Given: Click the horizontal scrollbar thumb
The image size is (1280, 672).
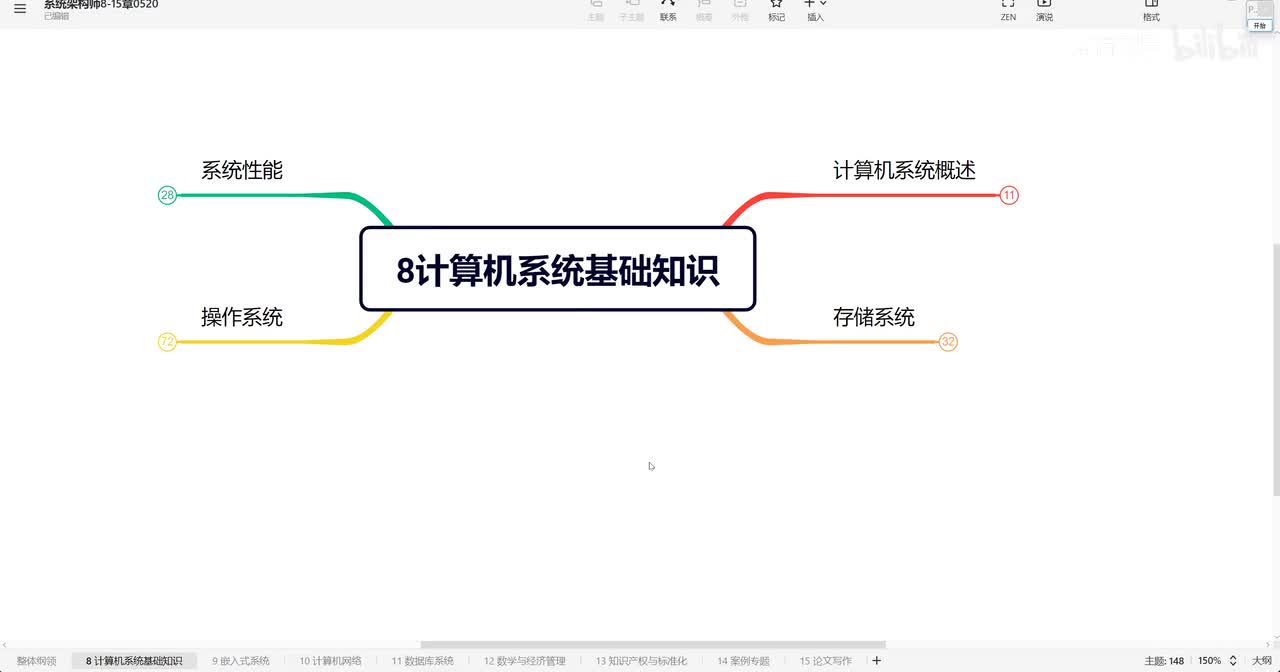Looking at the screenshot, I should [x=653, y=645].
